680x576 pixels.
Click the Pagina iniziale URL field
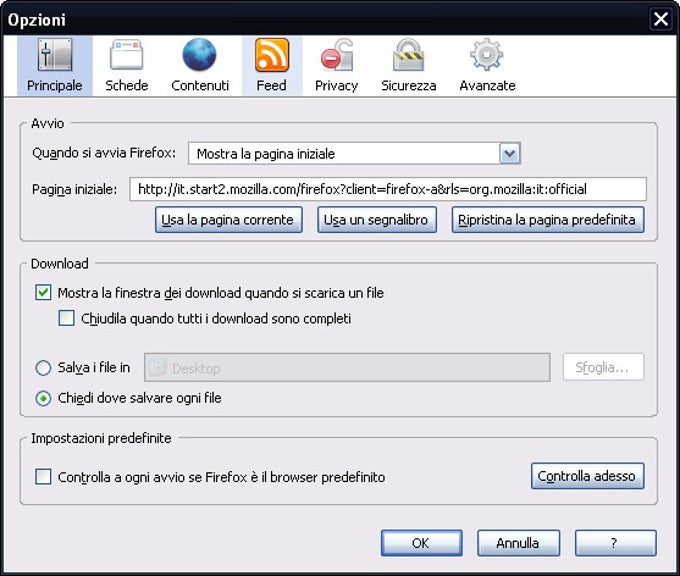coord(388,189)
